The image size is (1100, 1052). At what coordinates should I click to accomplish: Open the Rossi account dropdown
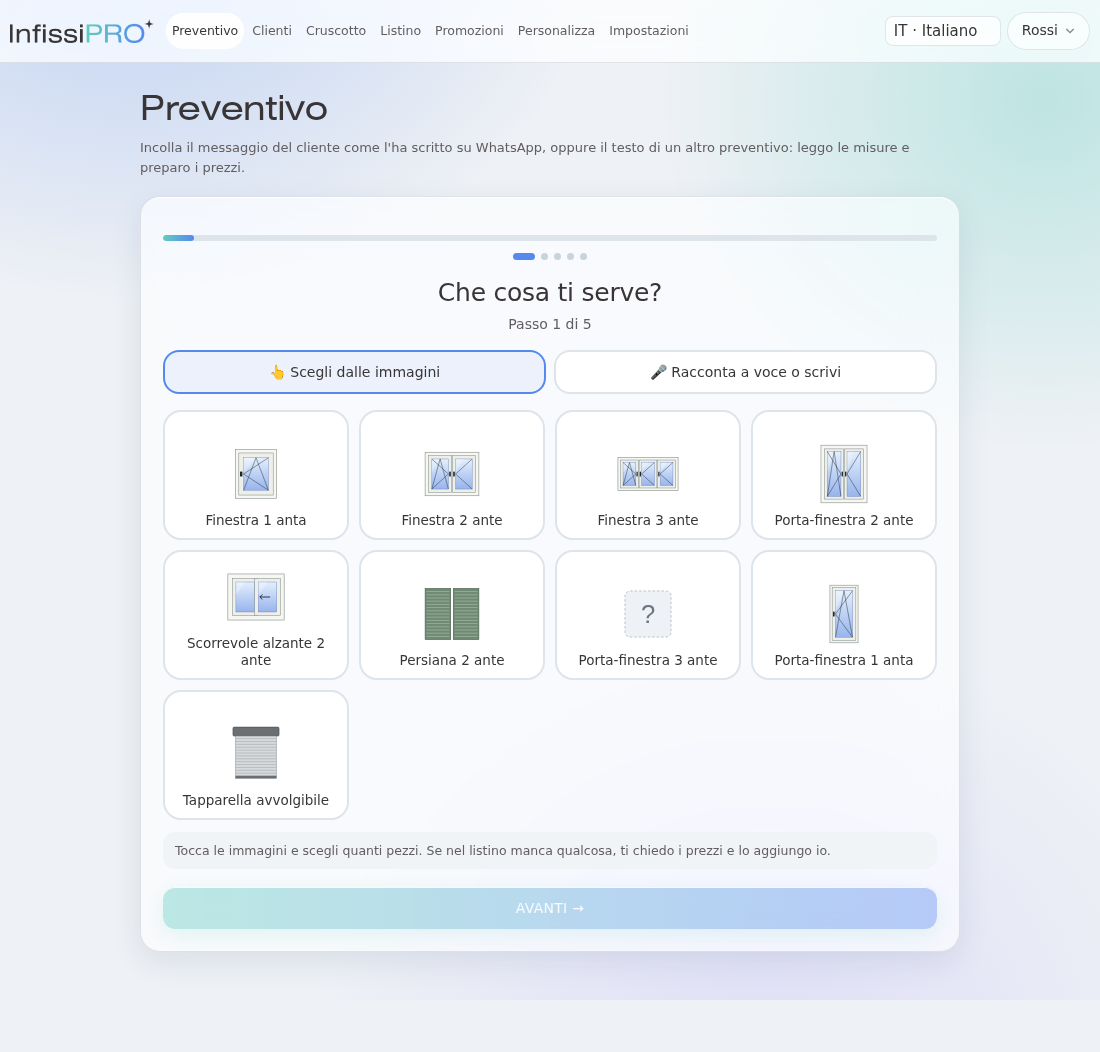(x=1047, y=31)
